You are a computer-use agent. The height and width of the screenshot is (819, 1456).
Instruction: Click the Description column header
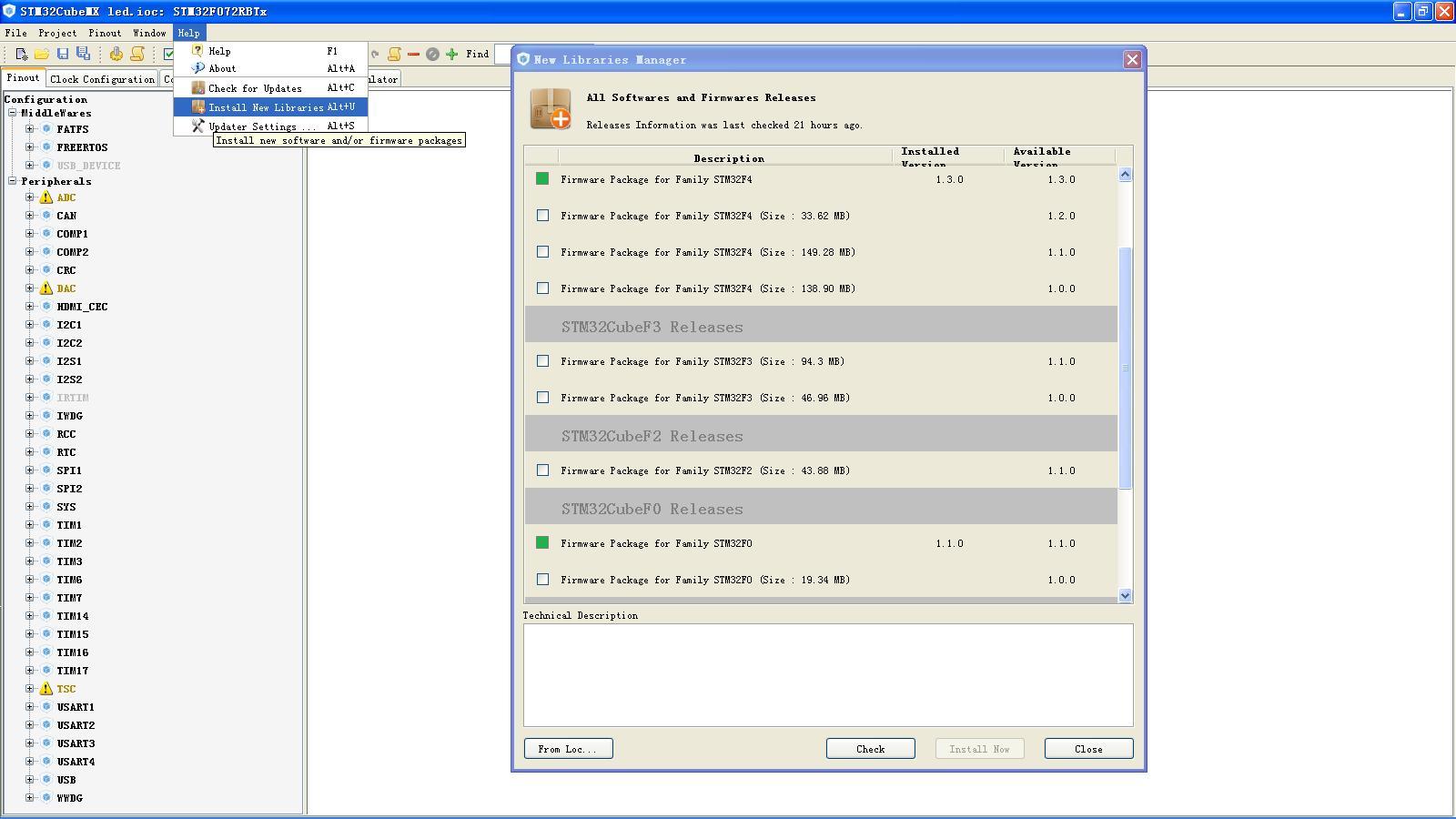click(x=728, y=158)
